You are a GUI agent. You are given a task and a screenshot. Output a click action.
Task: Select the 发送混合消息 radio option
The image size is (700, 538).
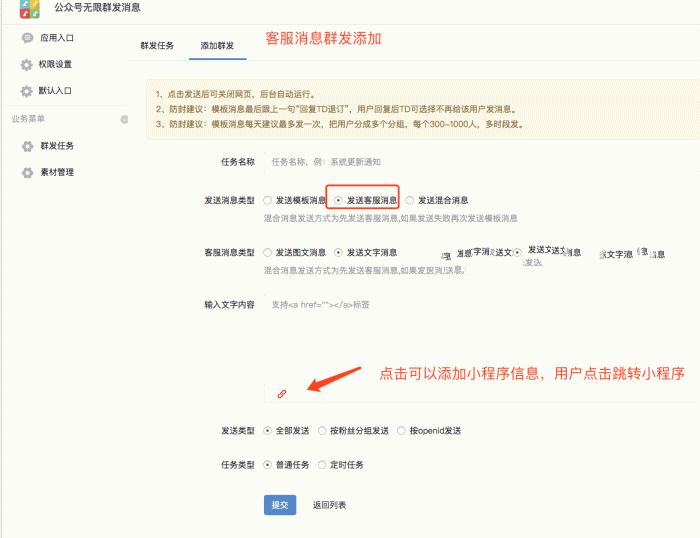click(410, 200)
